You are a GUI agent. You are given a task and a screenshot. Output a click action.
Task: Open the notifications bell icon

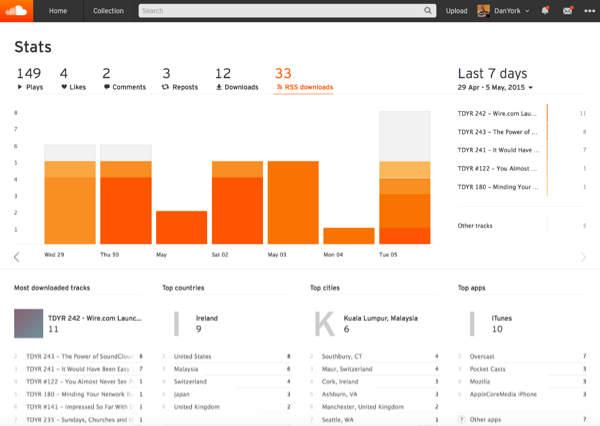(x=544, y=11)
